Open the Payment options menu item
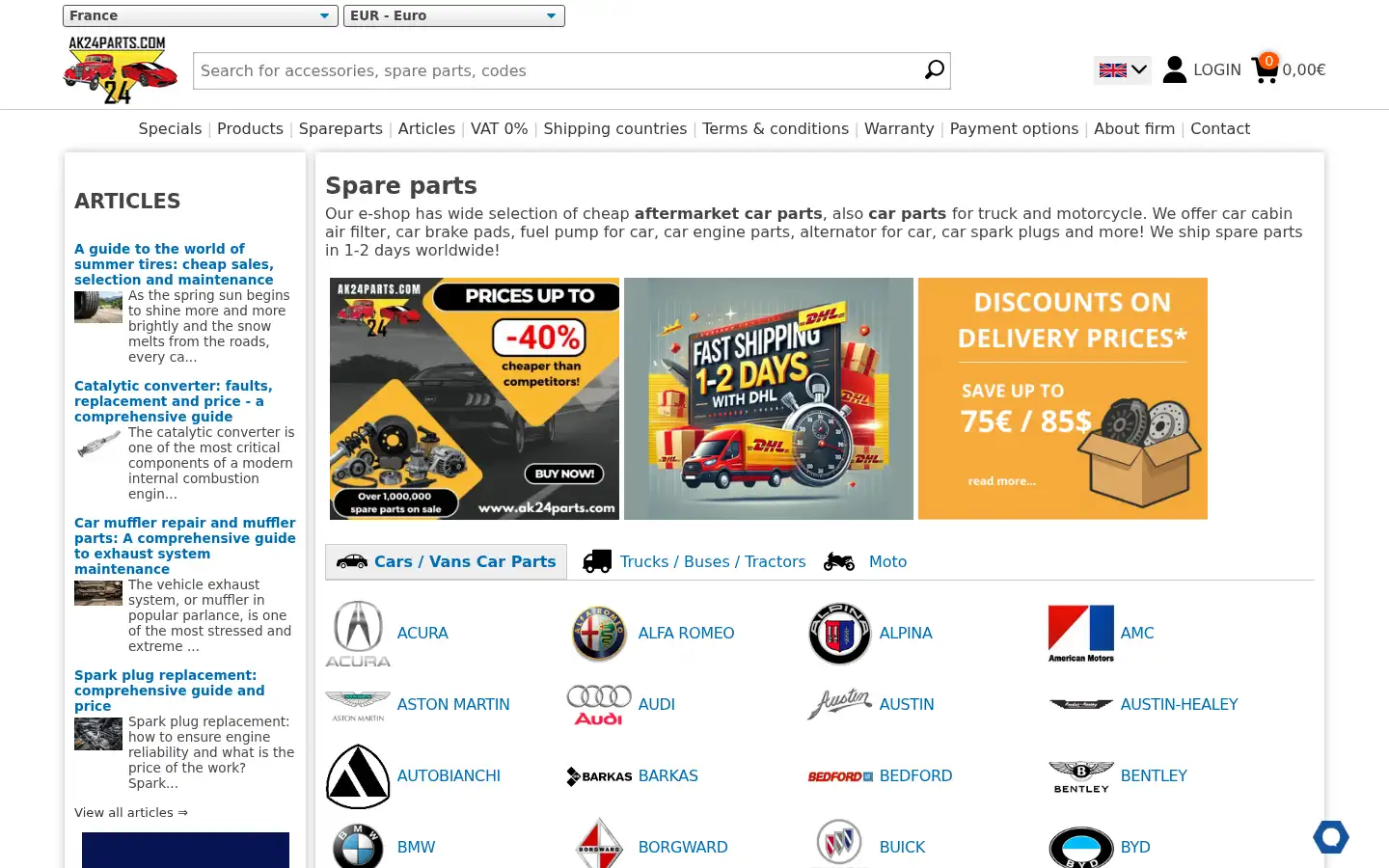Screen dimensions: 1389x868 point(1014,128)
